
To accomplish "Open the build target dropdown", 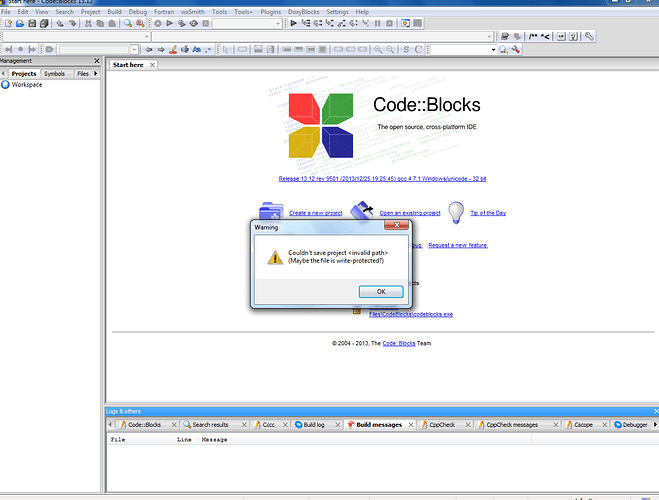I will pos(278,24).
